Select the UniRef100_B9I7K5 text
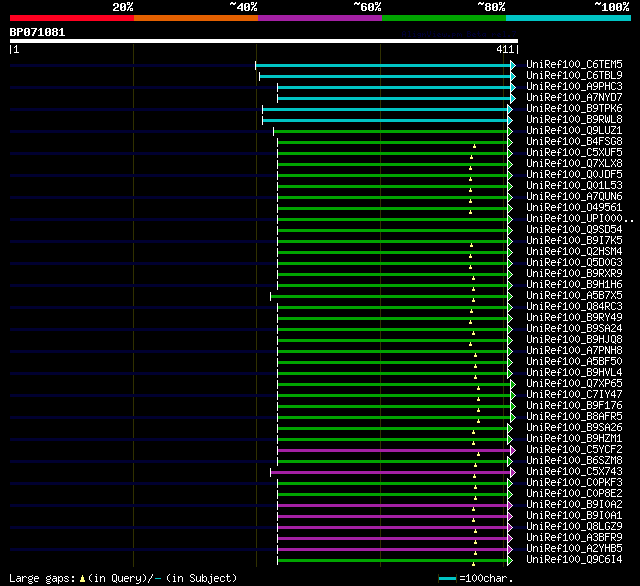 [574, 241]
